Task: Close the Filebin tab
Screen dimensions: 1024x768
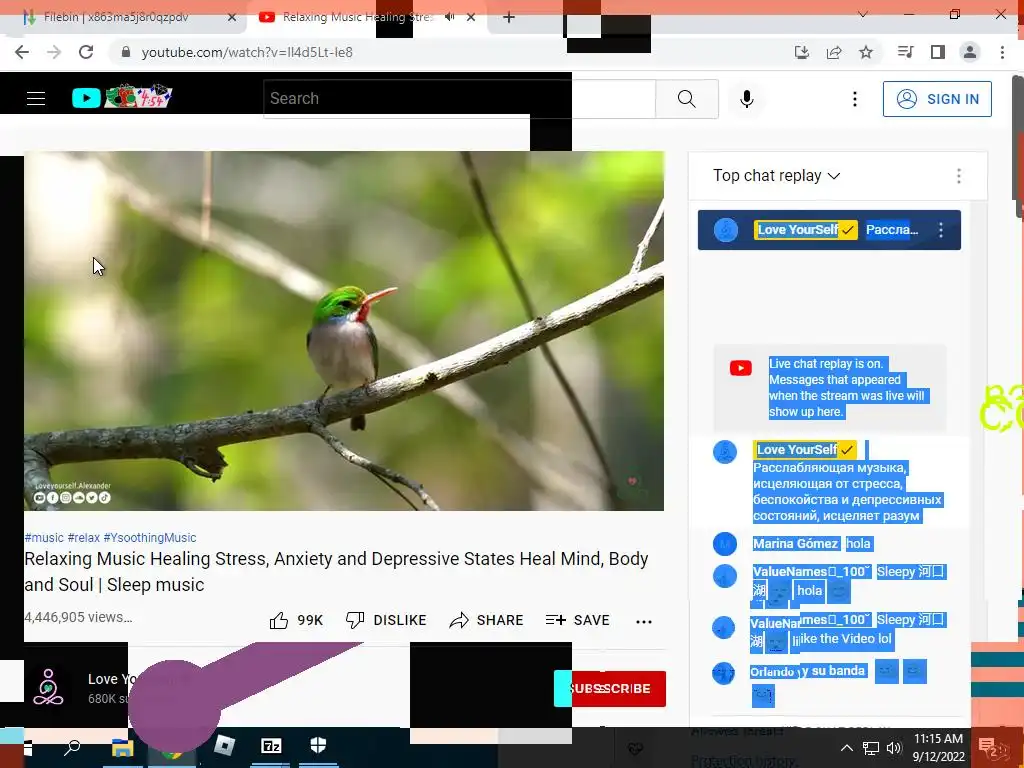Action: [232, 18]
